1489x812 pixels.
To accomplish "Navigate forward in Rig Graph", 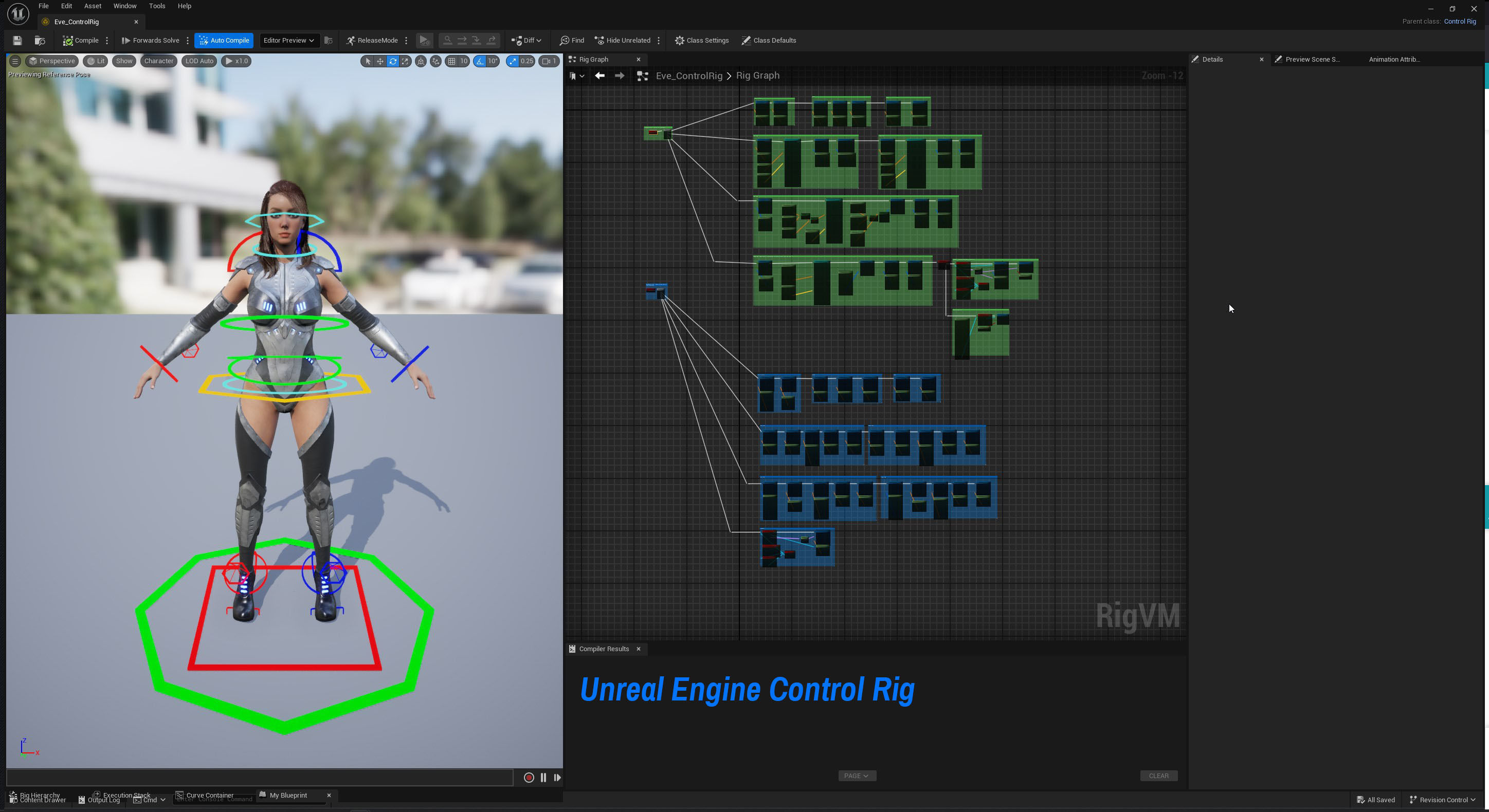I will pos(619,76).
